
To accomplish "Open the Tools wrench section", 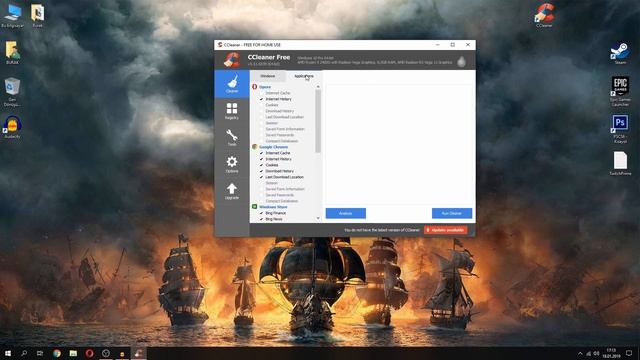I will pos(232,138).
